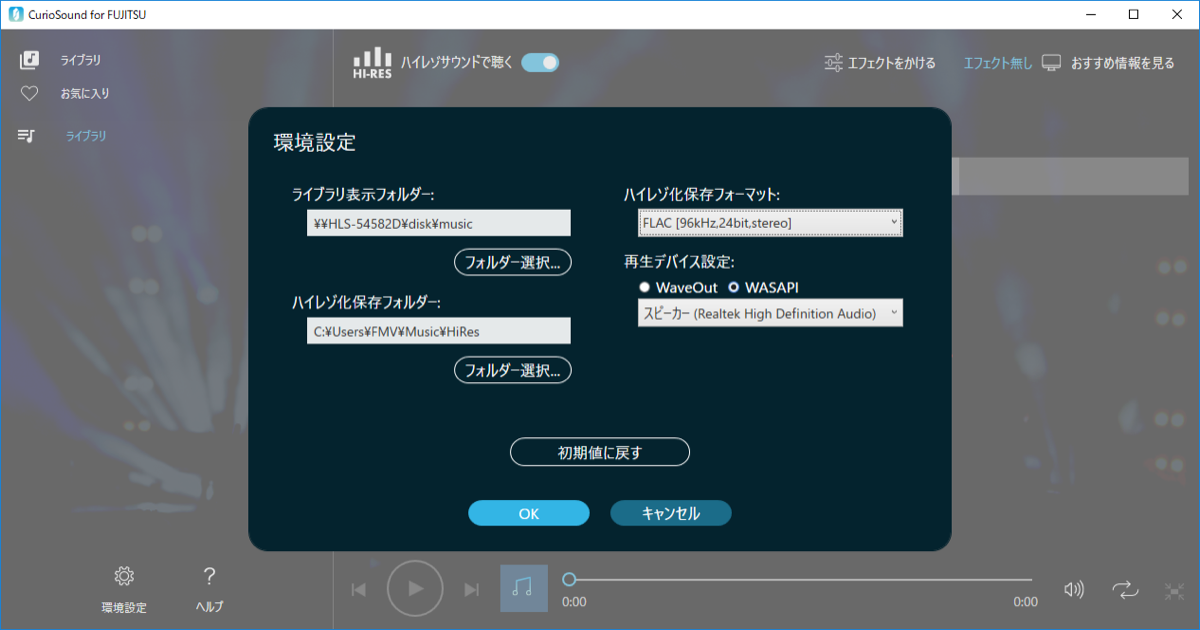
Task: Click the 初期値に戻す reset button
Action: pos(600,452)
